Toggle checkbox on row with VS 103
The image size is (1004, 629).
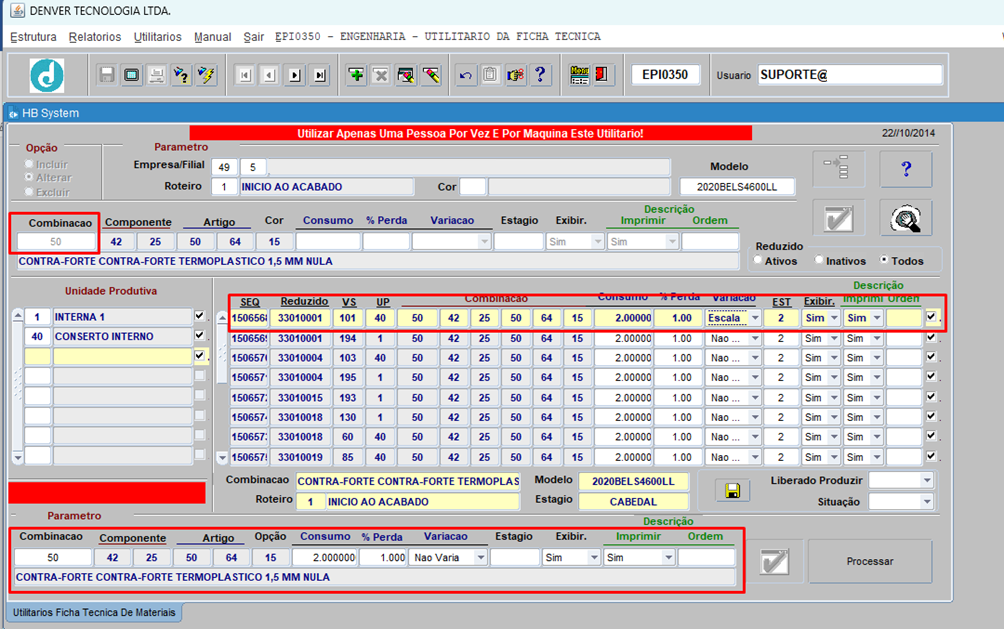[x=931, y=357]
